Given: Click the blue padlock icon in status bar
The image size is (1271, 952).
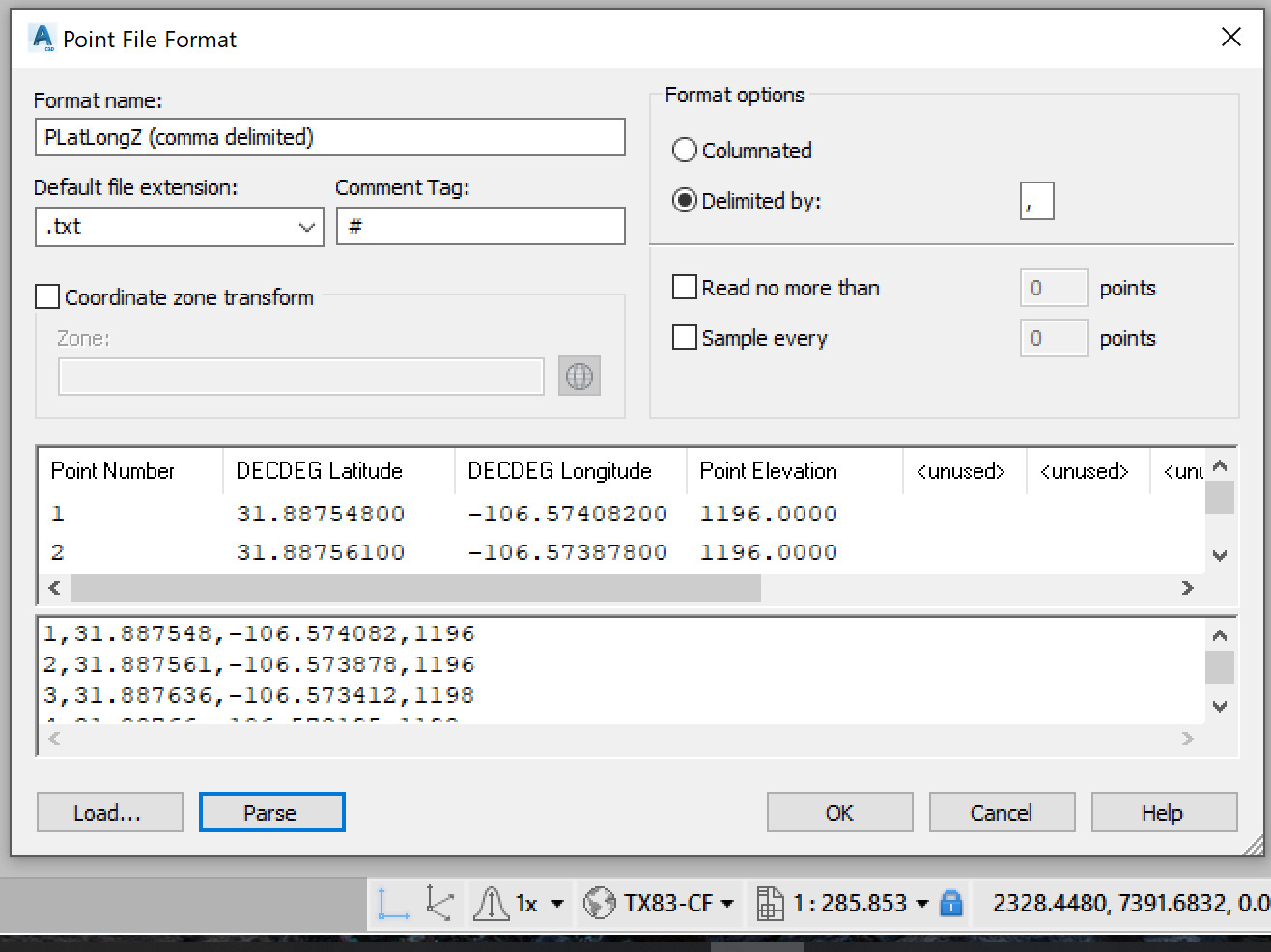Looking at the screenshot, I should point(950,903).
